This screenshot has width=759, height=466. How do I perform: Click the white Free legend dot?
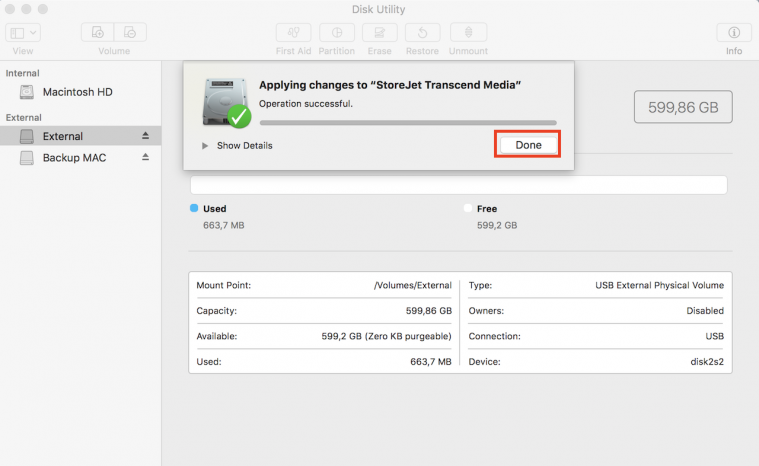(468, 208)
